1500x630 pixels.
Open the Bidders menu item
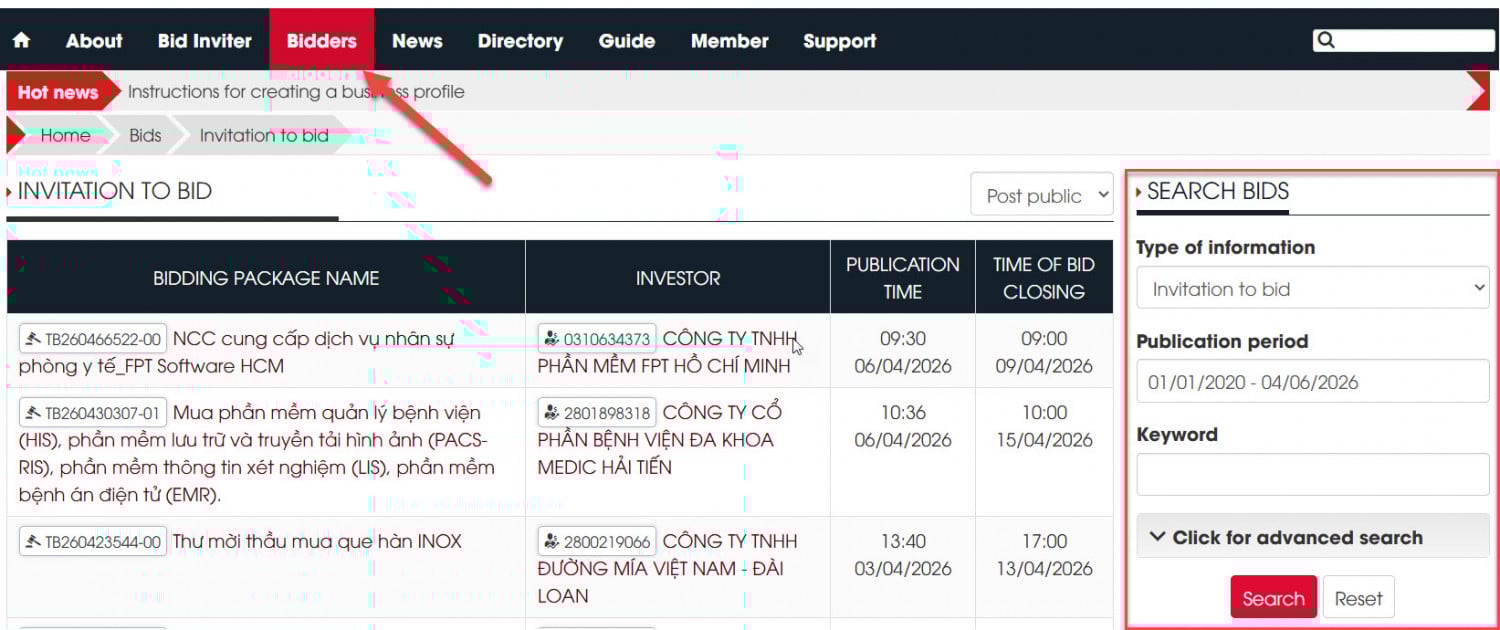[x=321, y=41]
